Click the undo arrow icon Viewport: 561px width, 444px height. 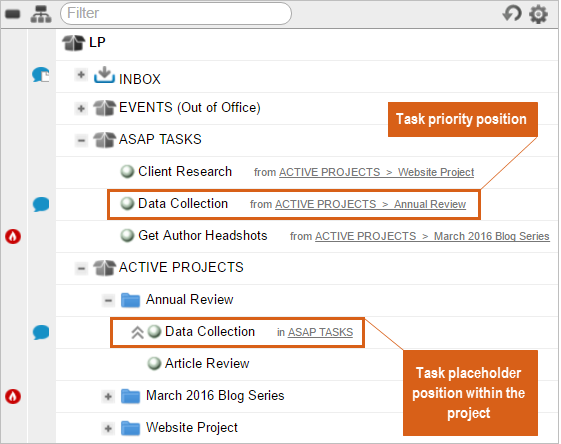coord(512,13)
